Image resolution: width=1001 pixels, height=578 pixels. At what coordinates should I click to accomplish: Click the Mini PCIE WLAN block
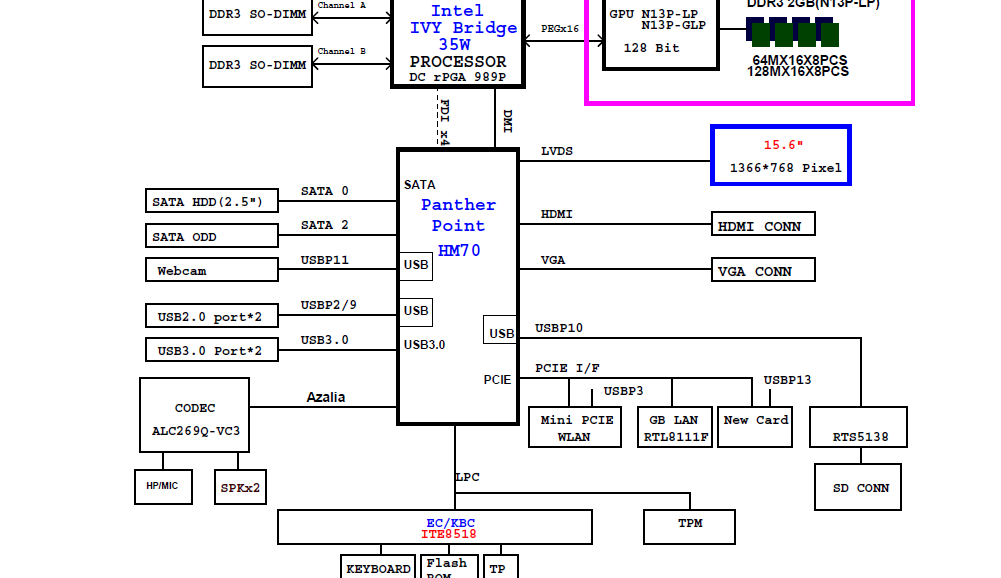[575, 427]
